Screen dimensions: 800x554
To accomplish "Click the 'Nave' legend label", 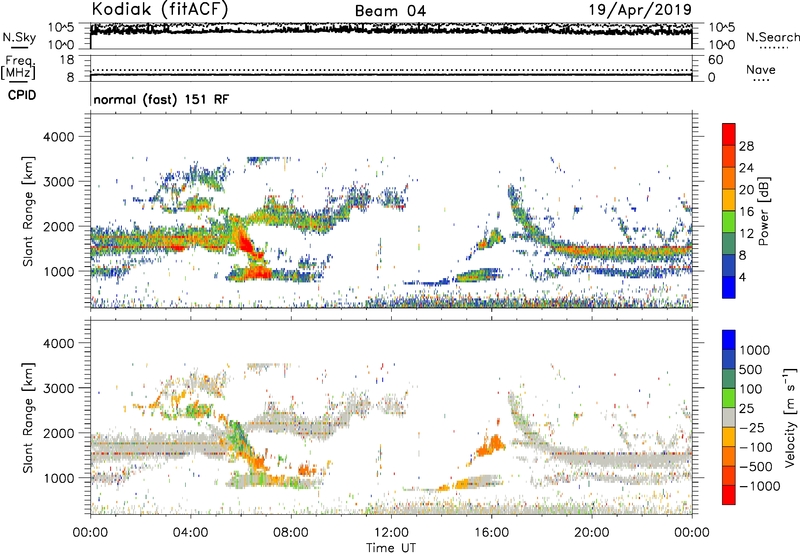I will 761,69.
